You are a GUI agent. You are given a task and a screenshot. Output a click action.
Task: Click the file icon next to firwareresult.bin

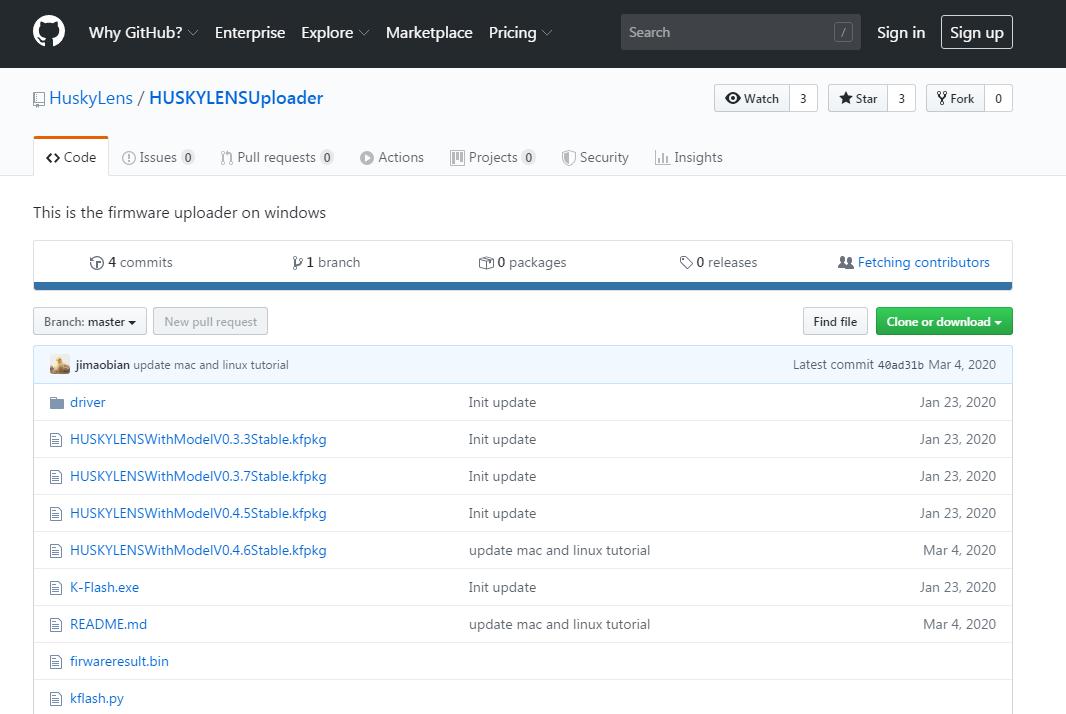point(56,662)
